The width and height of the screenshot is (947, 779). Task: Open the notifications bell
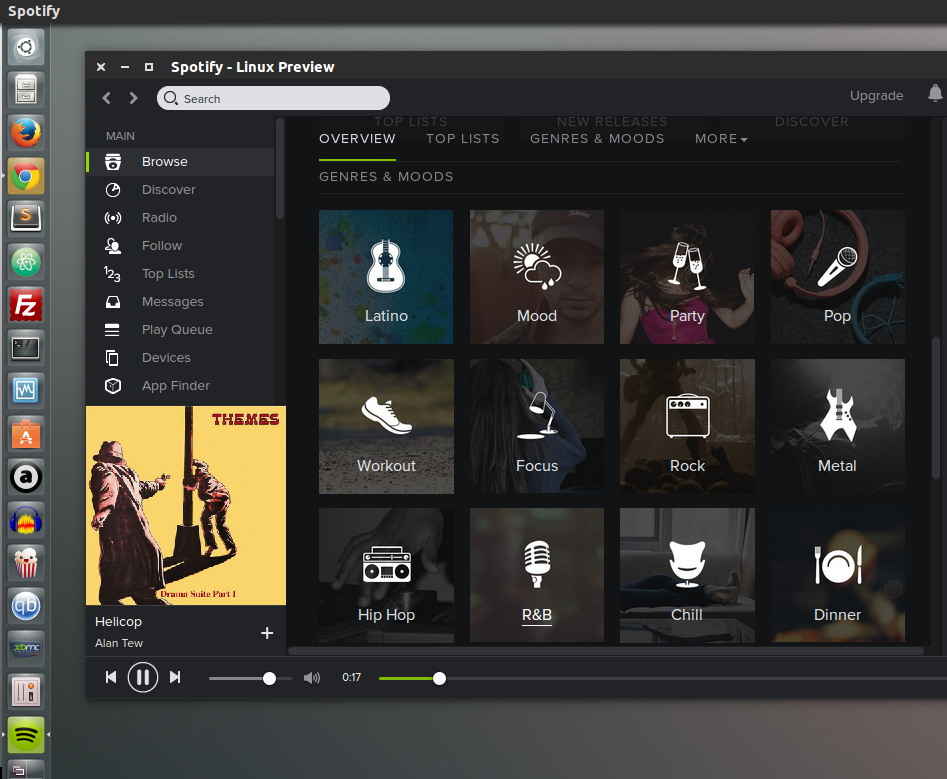click(935, 94)
